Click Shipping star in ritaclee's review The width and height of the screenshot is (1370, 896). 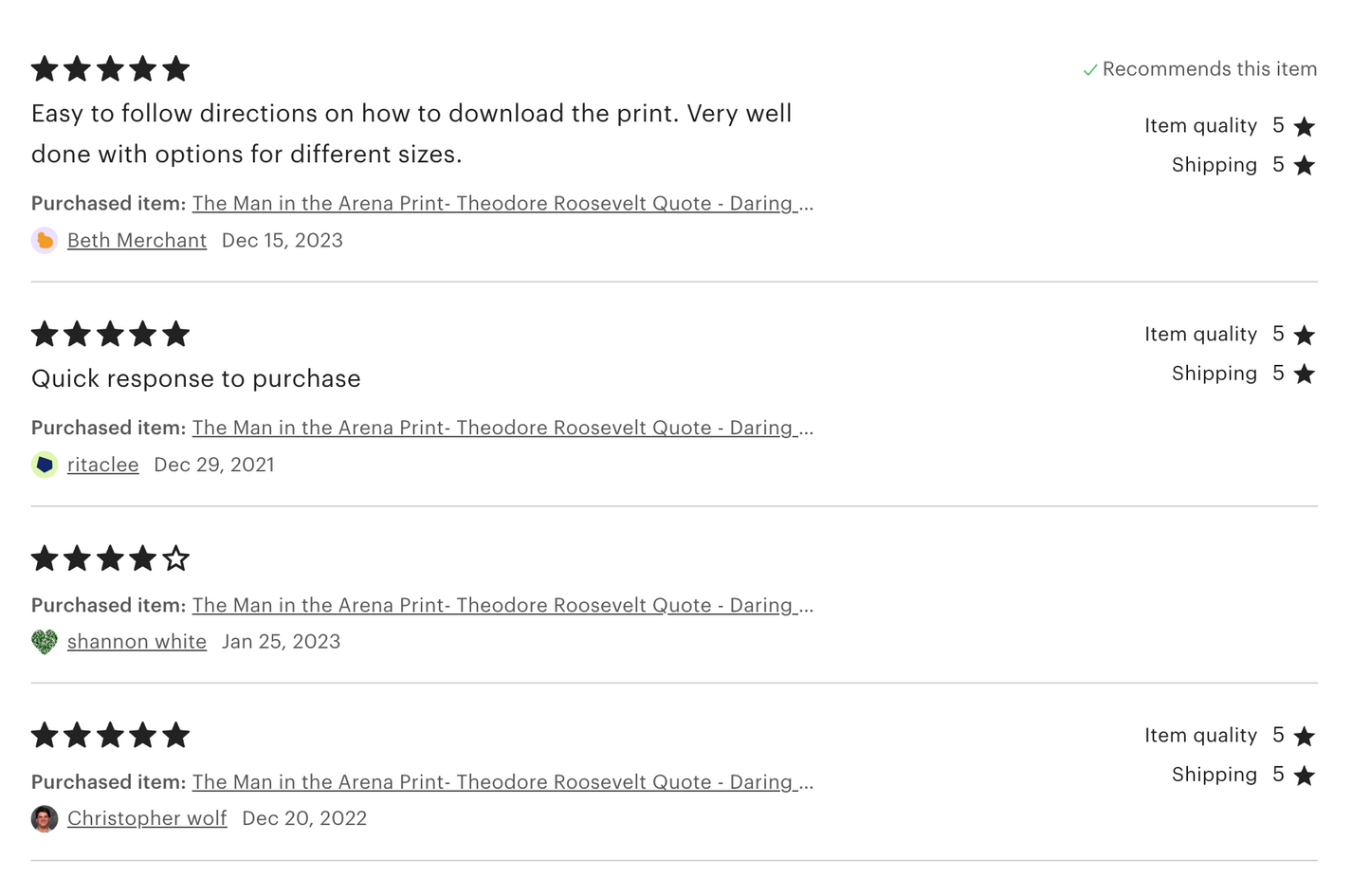pyautogui.click(x=1305, y=375)
